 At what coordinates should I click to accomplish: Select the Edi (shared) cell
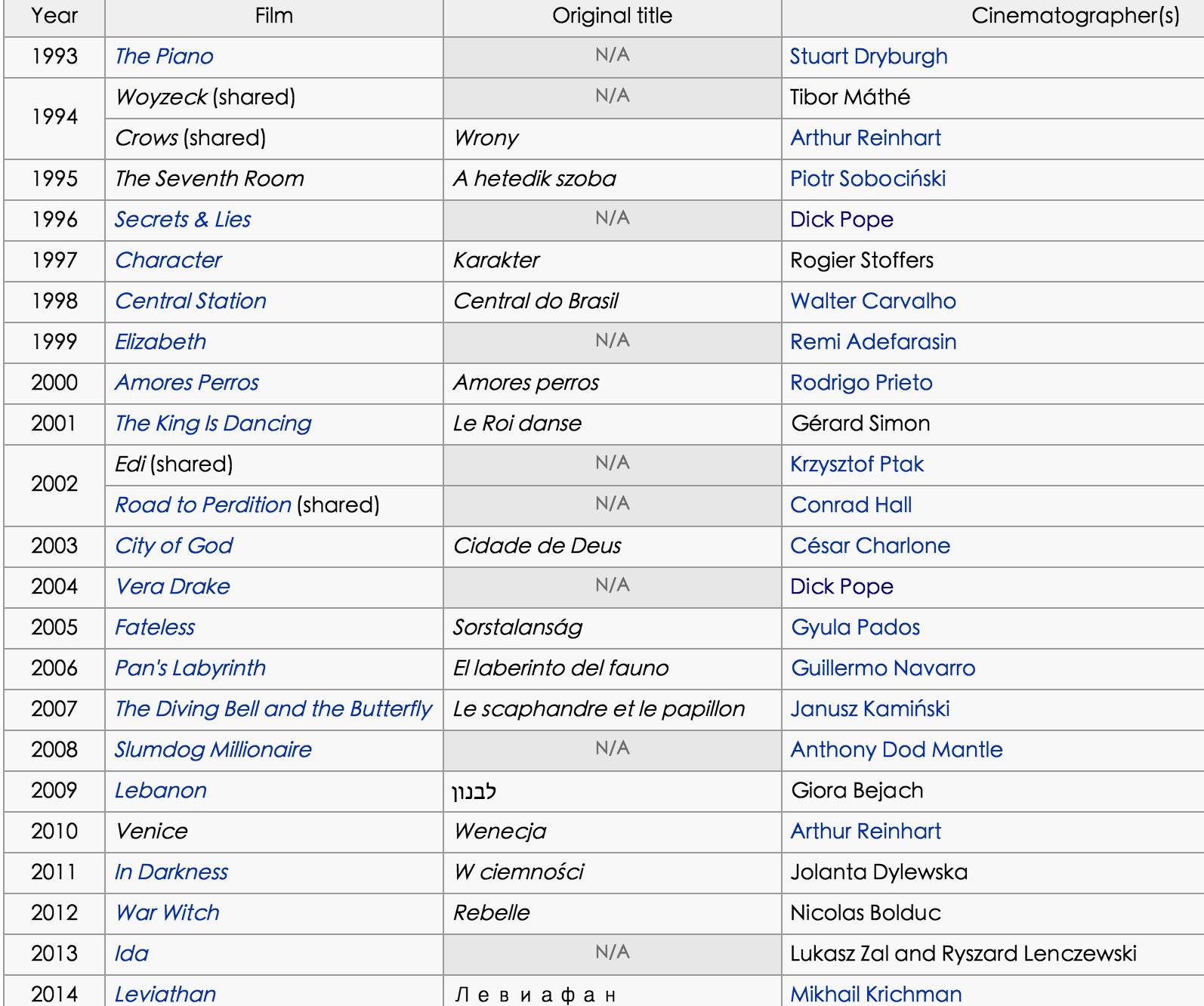pos(273,464)
